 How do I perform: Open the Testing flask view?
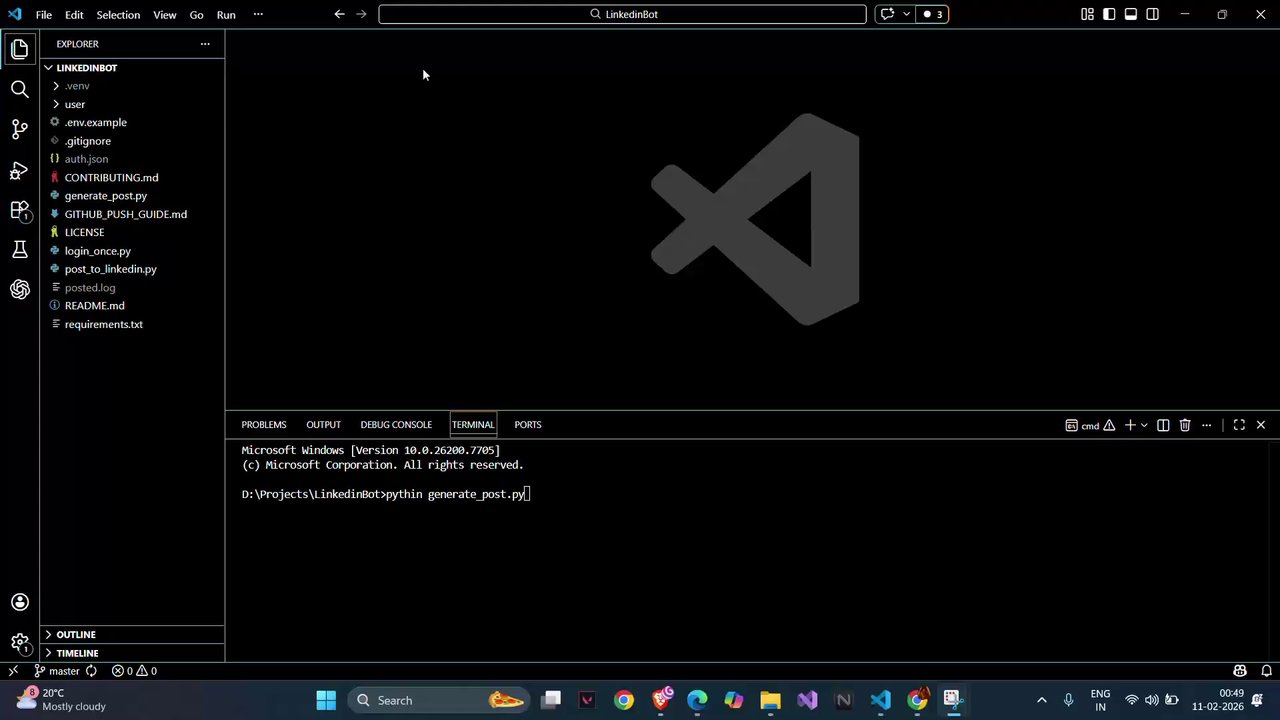click(x=20, y=250)
